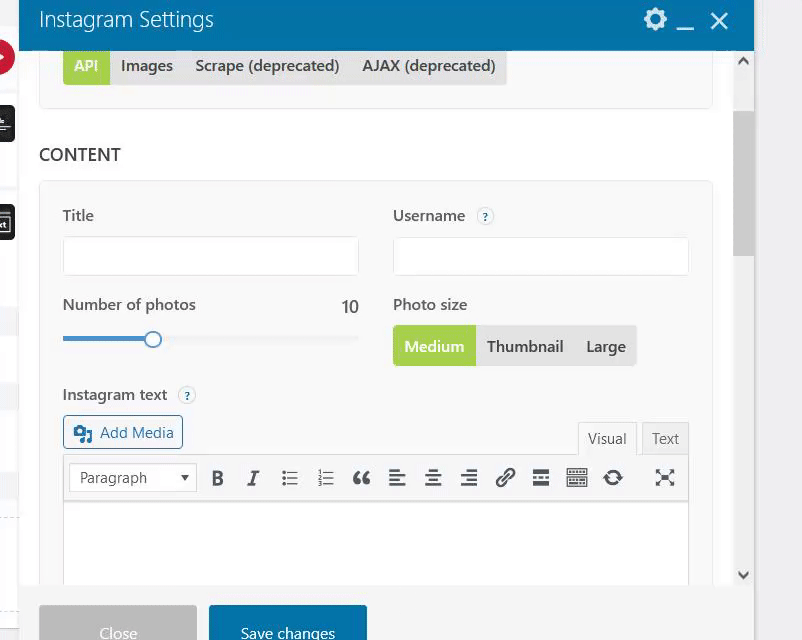Choose the Large photo size
Screen dimensions: 802x640
[605, 346]
